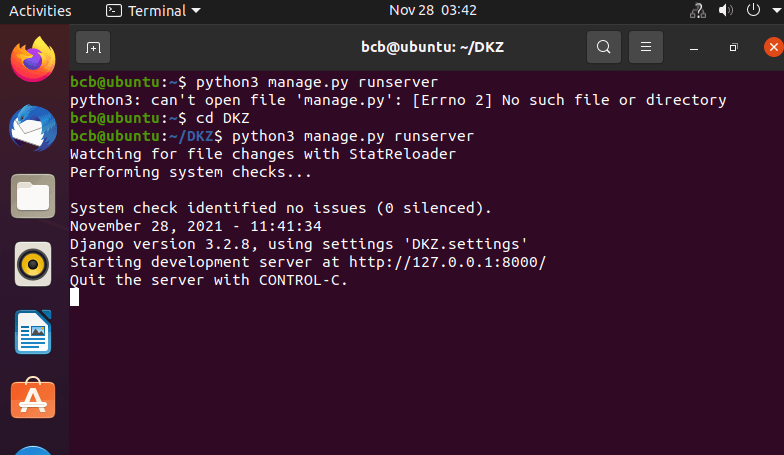Open the Files manager dock icon
This screenshot has width=784, height=455.
[33, 196]
